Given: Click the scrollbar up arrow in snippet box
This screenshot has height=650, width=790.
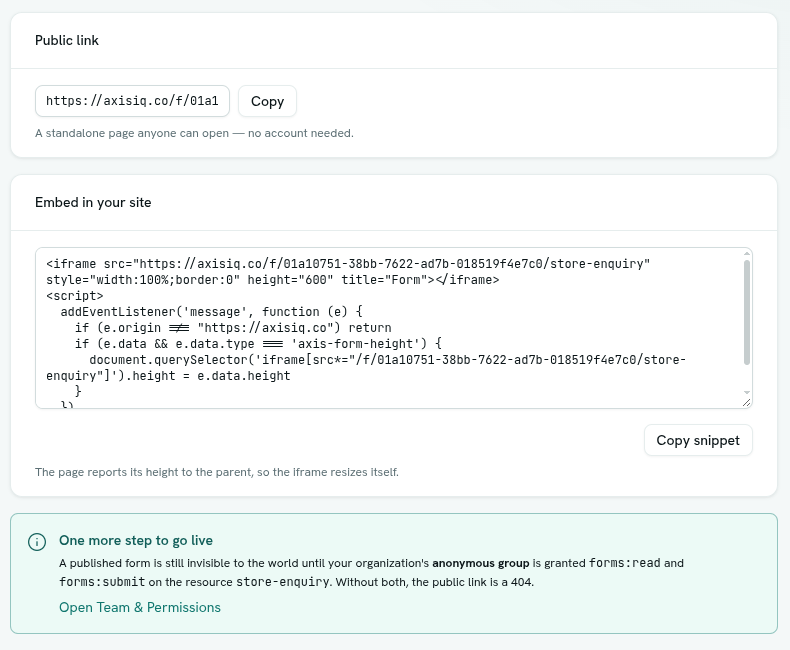Looking at the screenshot, I should pos(747,253).
